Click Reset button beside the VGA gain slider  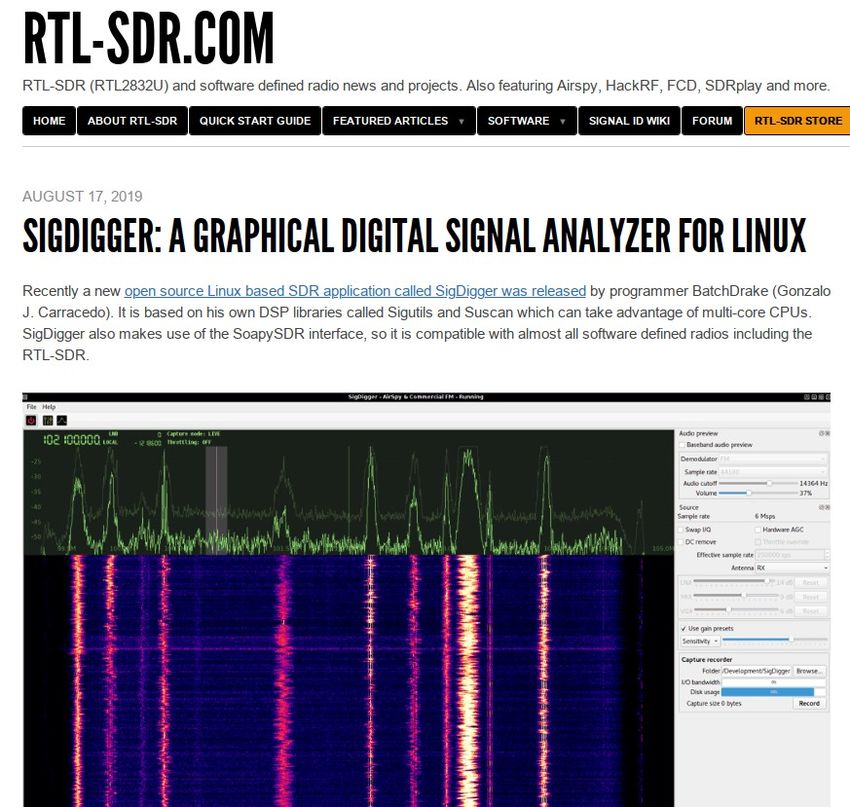pos(810,611)
